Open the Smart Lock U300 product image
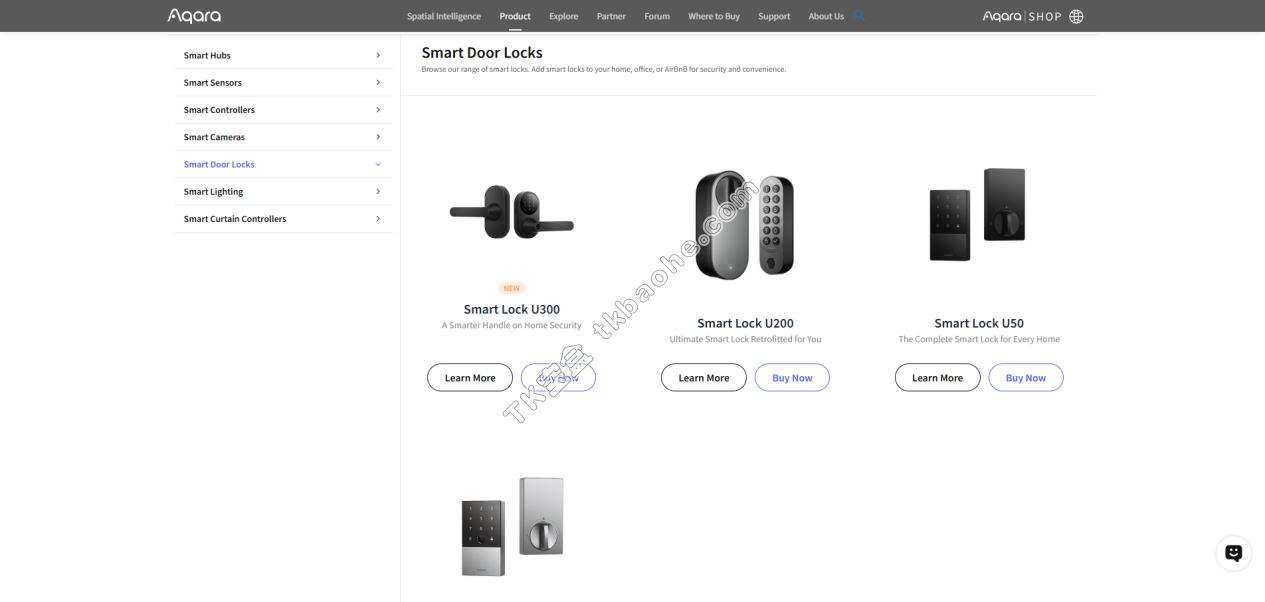This screenshot has width=1265, height=602. click(512, 212)
